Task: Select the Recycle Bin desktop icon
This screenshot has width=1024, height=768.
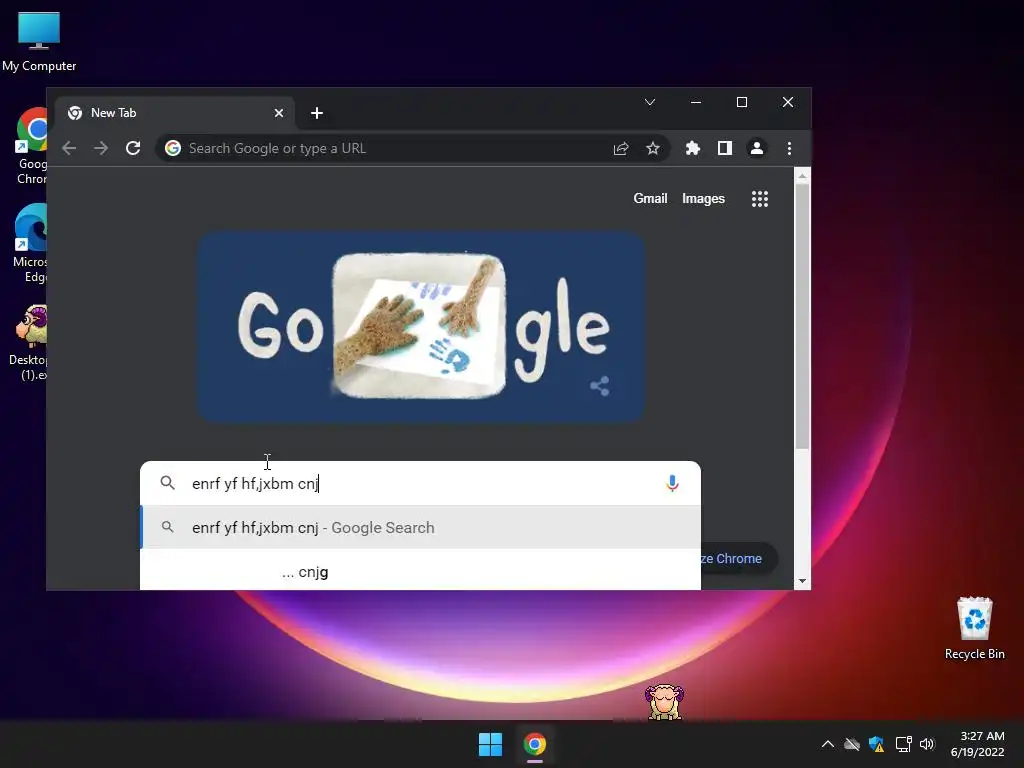Action: pos(974,628)
